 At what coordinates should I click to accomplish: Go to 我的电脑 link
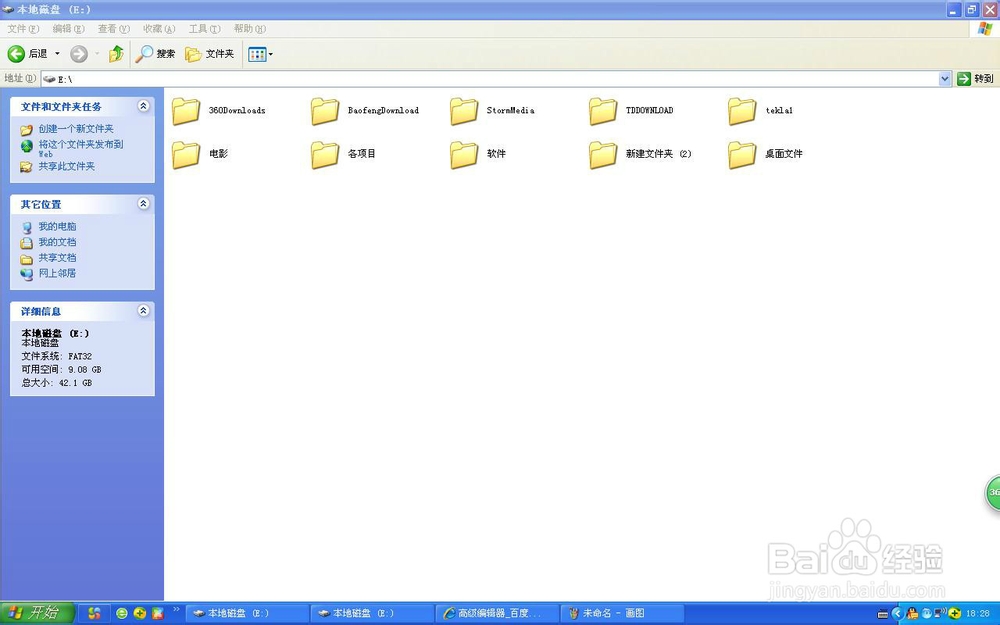coord(57,226)
